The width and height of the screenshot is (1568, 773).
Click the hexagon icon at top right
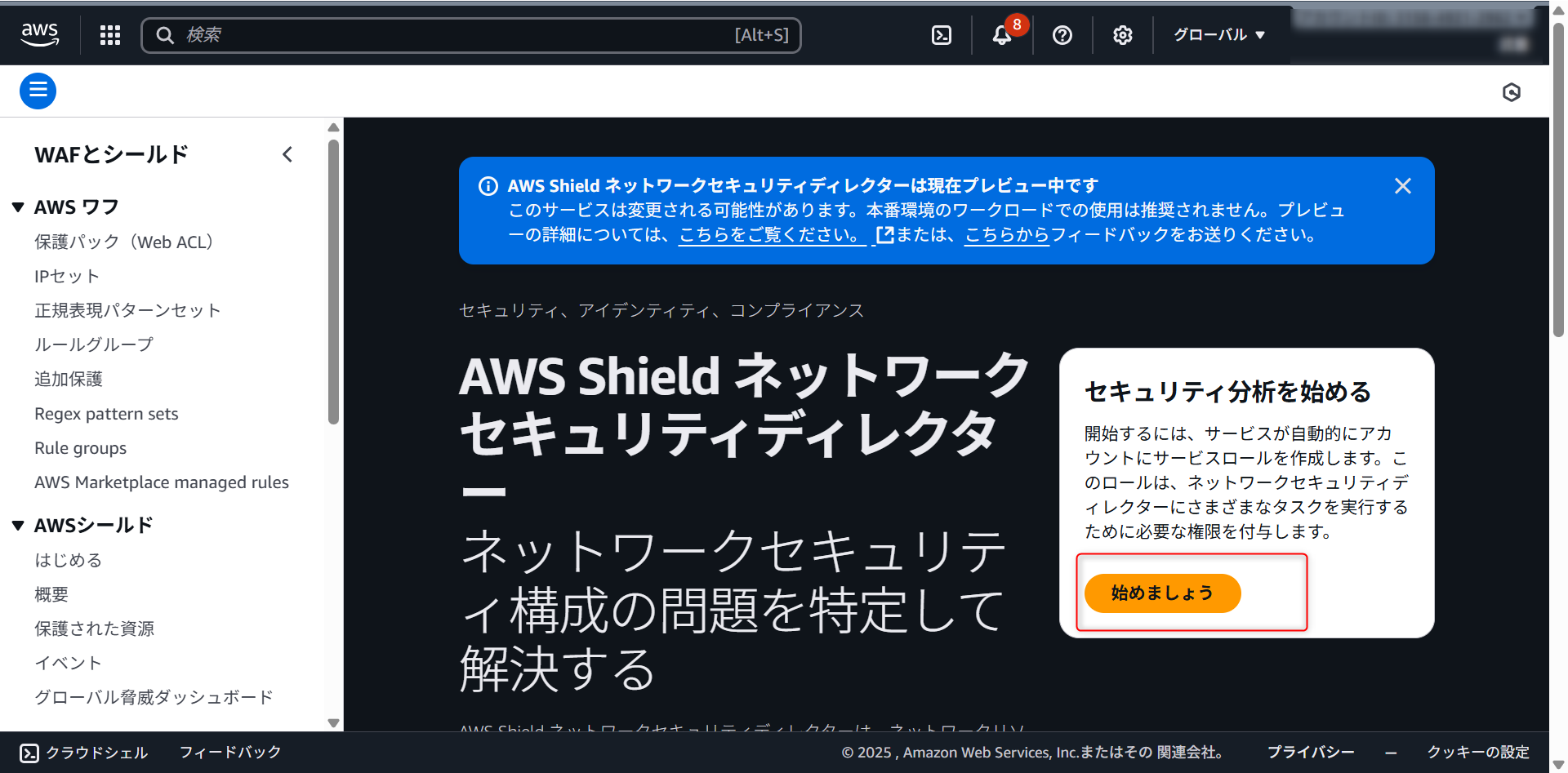point(1512,92)
